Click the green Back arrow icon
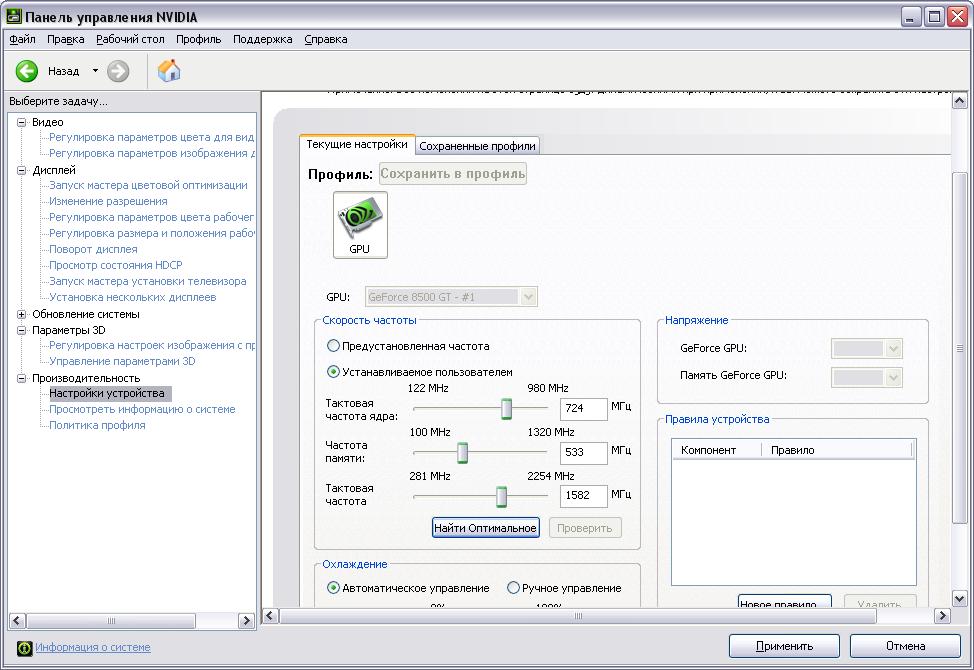Viewport: 974px width, 670px height. [27, 71]
